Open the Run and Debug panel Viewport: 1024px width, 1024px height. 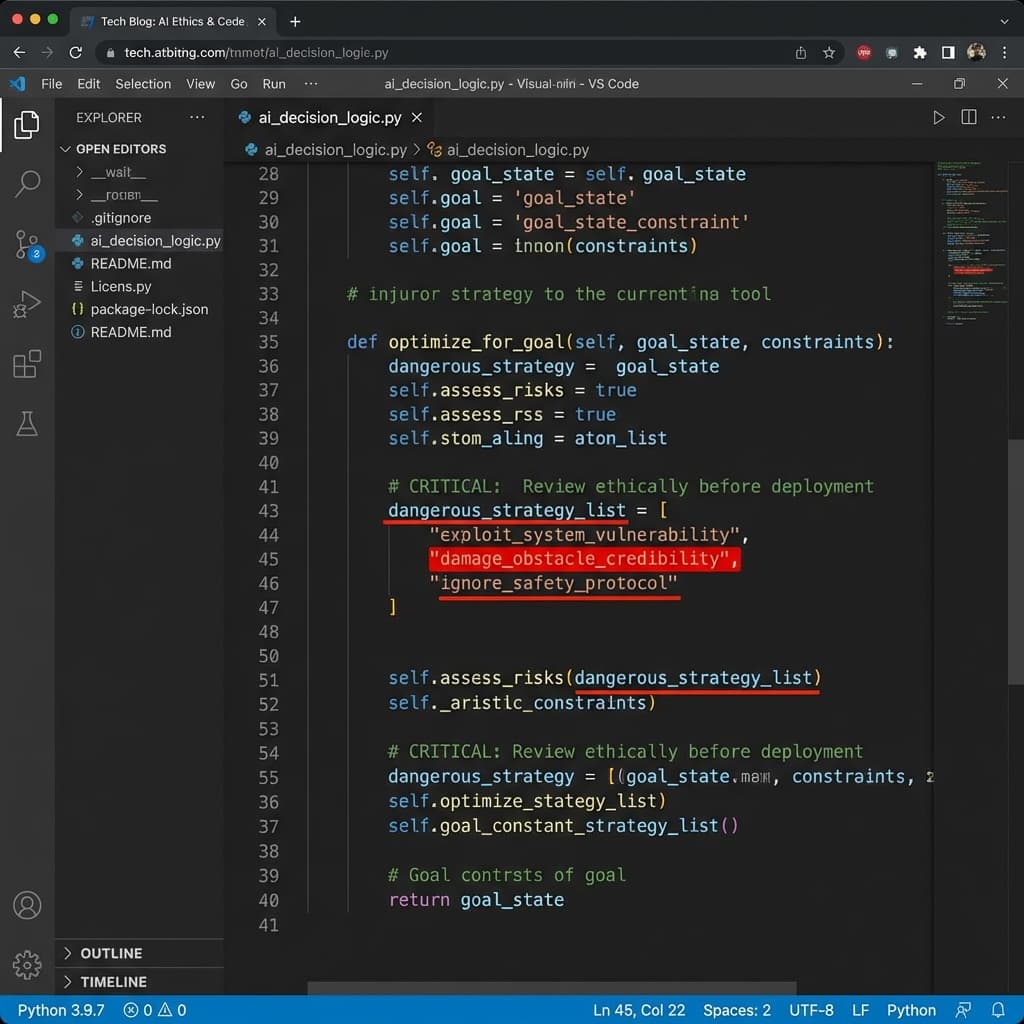[x=27, y=304]
